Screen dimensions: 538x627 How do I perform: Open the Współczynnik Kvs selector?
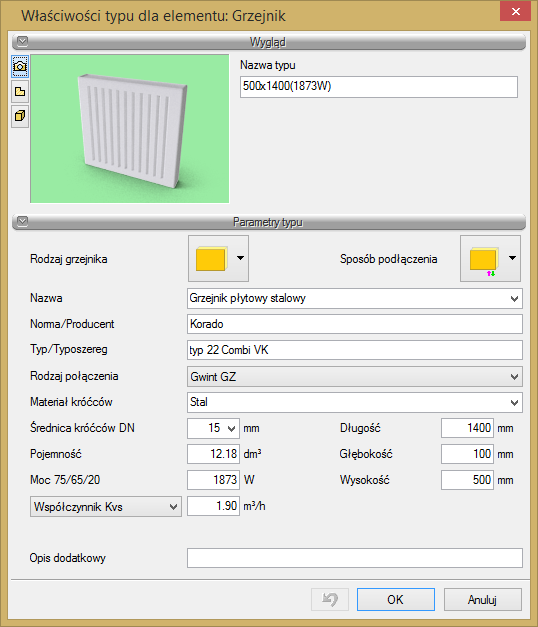106,507
